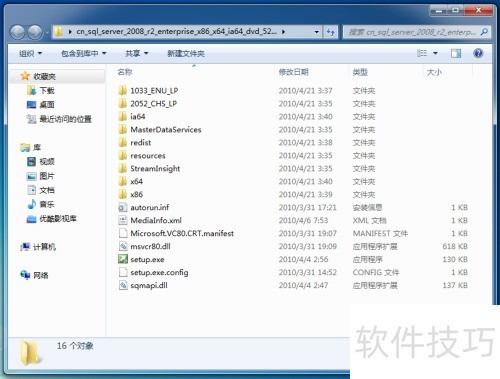Click the autorun.inf file icon
This screenshot has width=500, height=379.
[123, 207]
